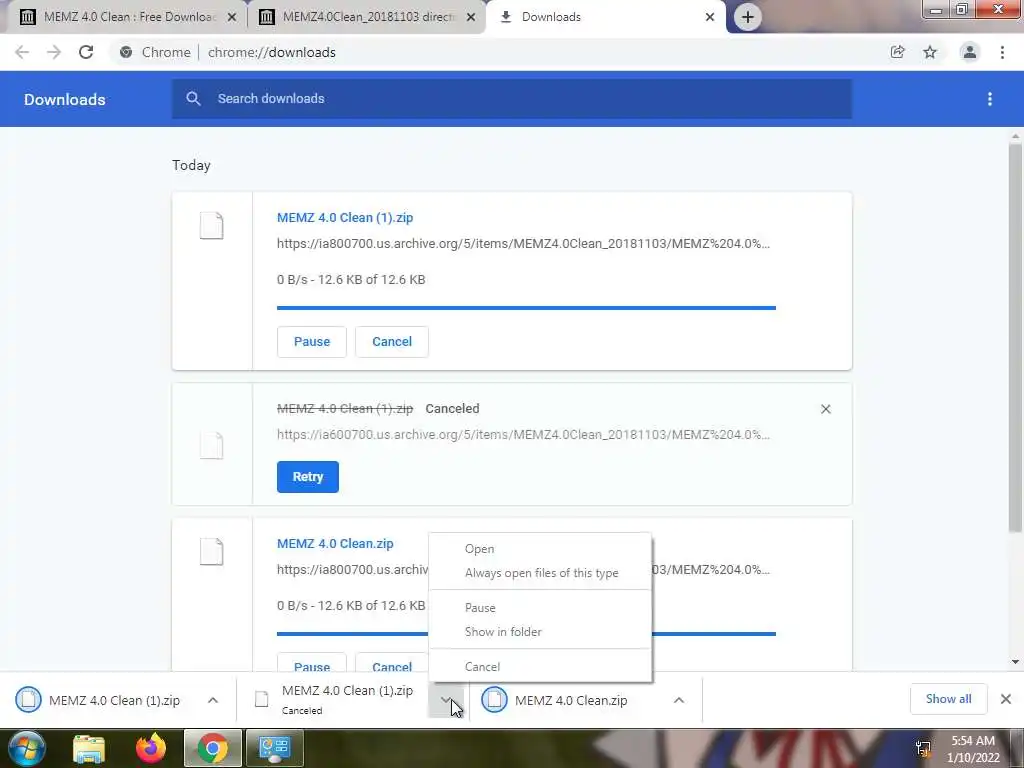Choose Cancel in the context menu

(540, 667)
